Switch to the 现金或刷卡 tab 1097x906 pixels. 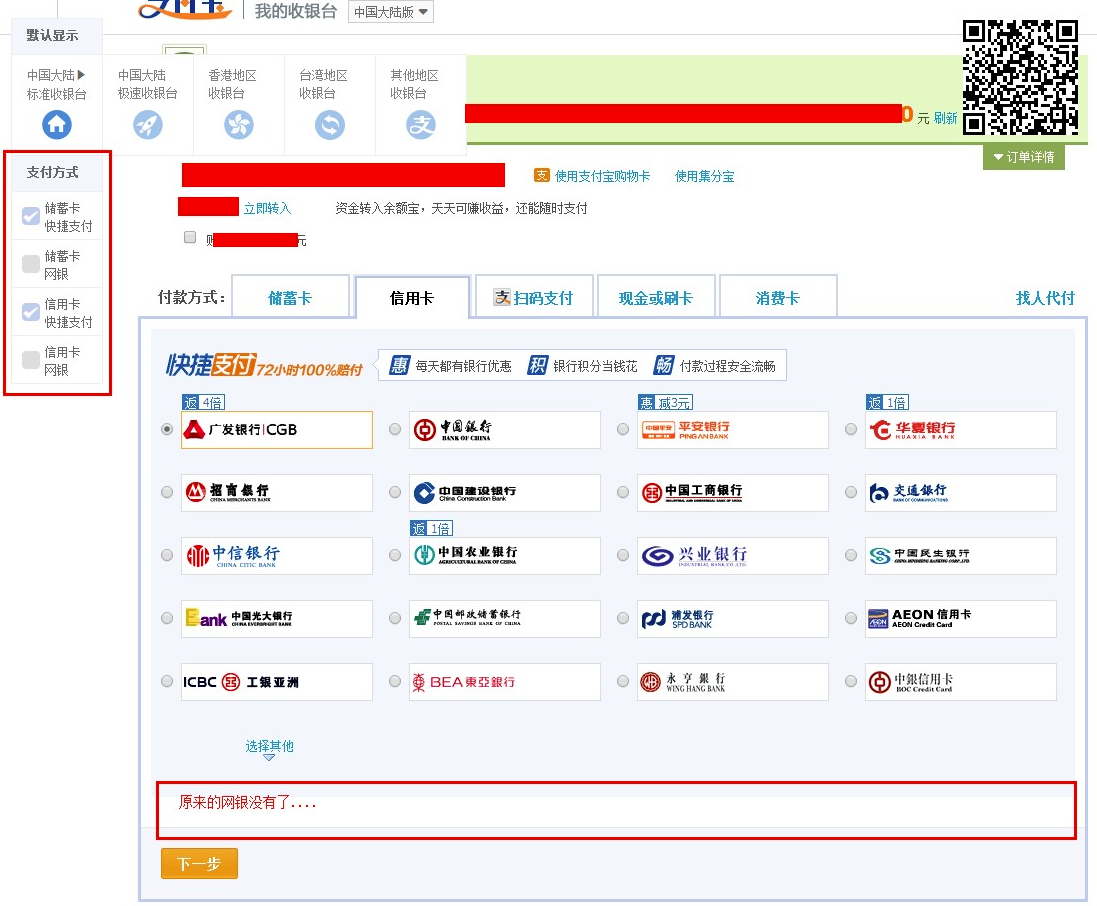pos(656,297)
